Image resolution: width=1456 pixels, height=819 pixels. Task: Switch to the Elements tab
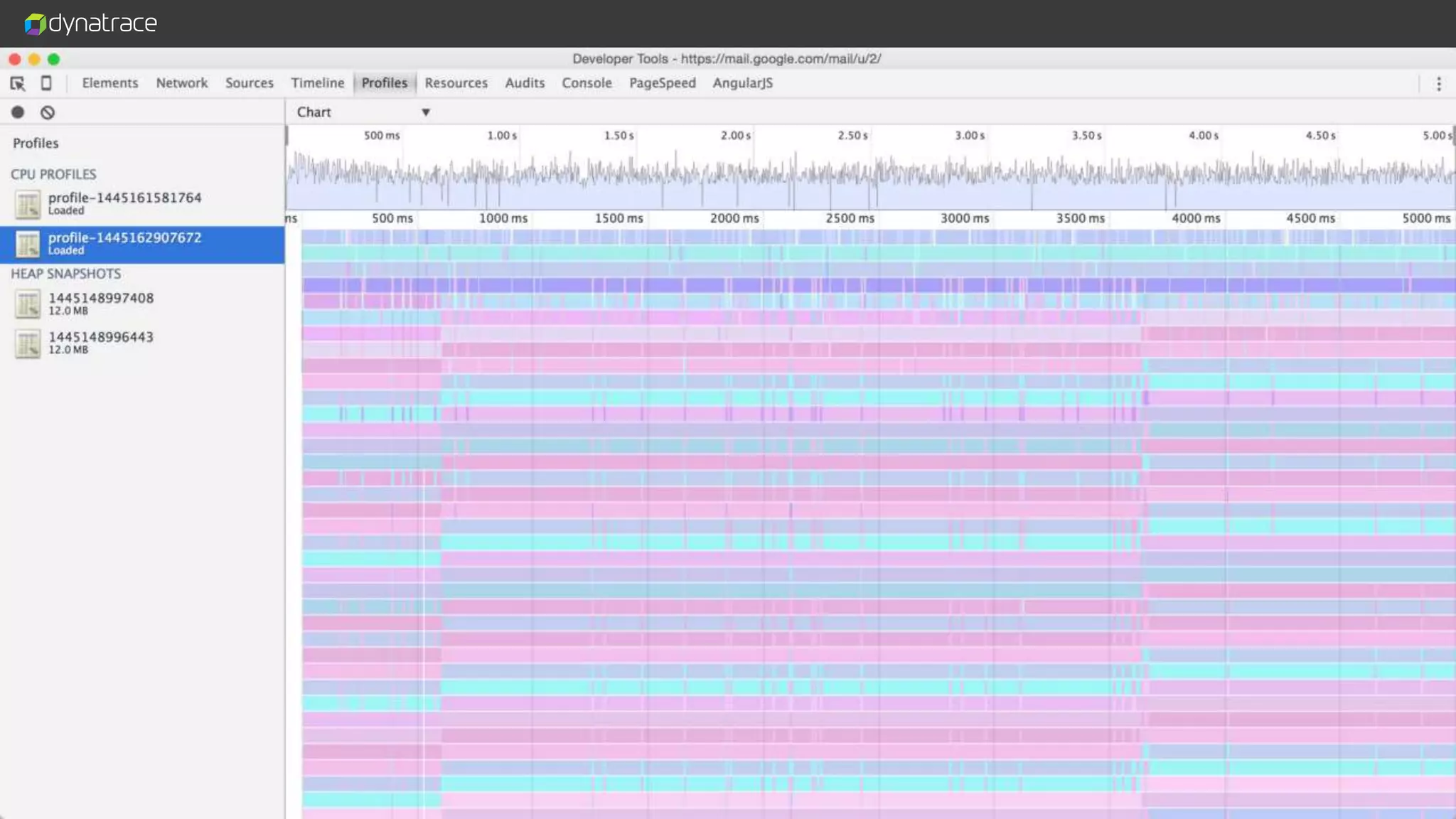click(110, 83)
